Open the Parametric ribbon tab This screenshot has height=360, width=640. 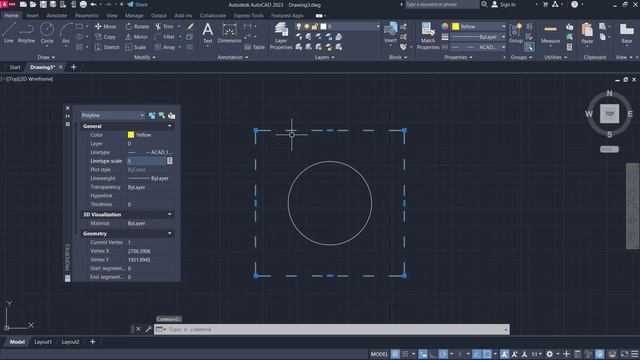click(87, 16)
